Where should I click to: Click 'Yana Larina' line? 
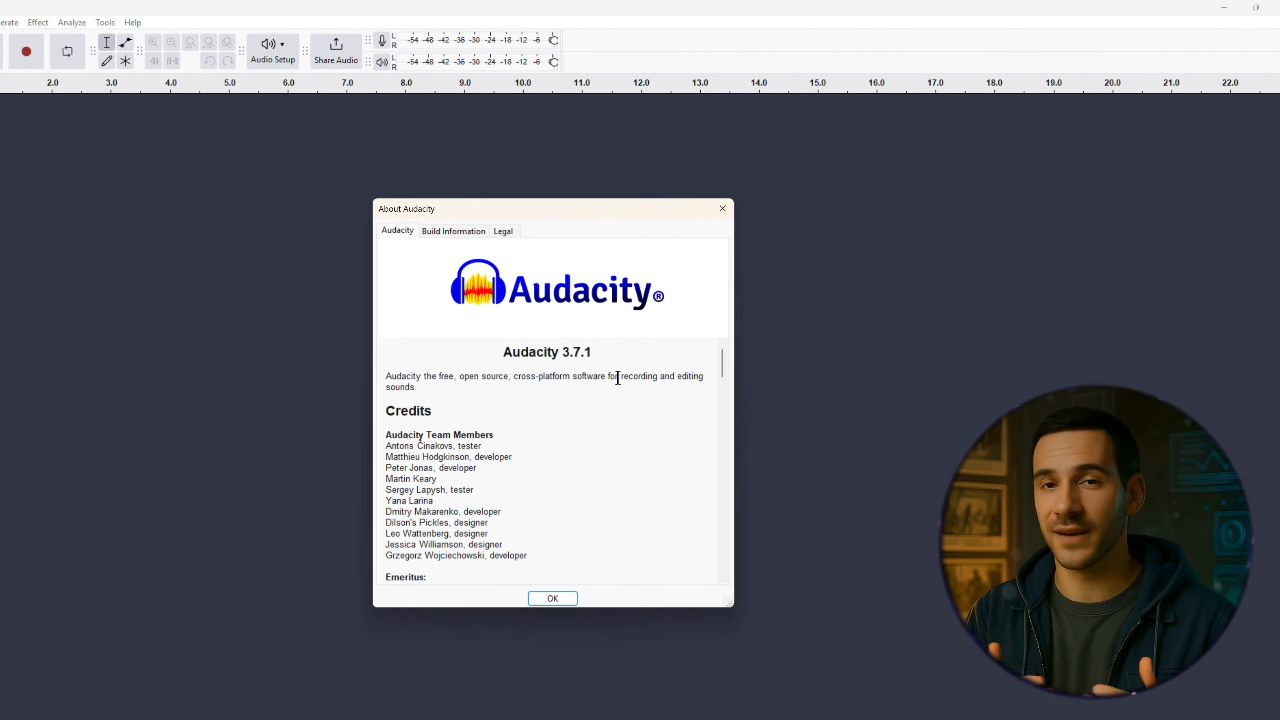click(x=409, y=501)
